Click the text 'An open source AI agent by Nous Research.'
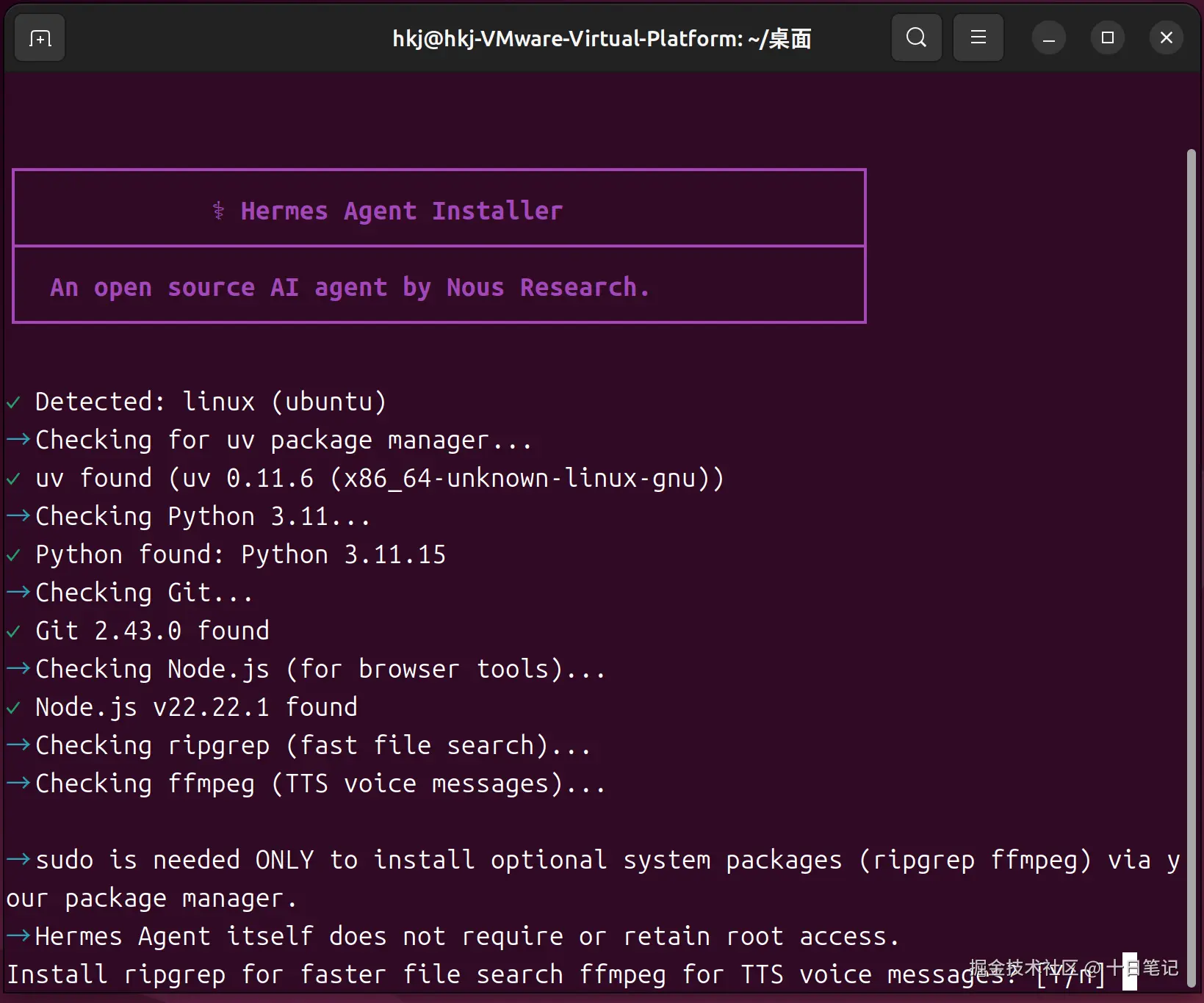The width and height of the screenshot is (1204, 1003). coord(350,288)
